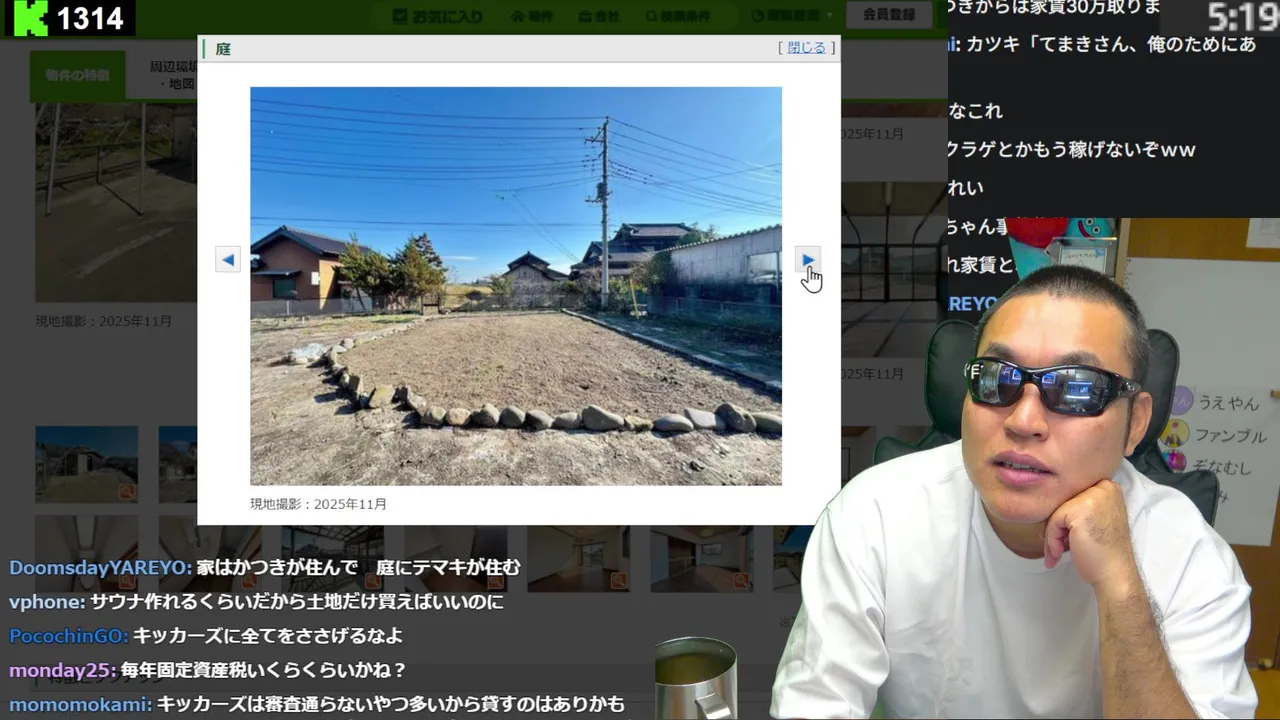Open the first interior thumbnail in the lower row
This screenshot has width=1280, height=720.
pos(86,554)
